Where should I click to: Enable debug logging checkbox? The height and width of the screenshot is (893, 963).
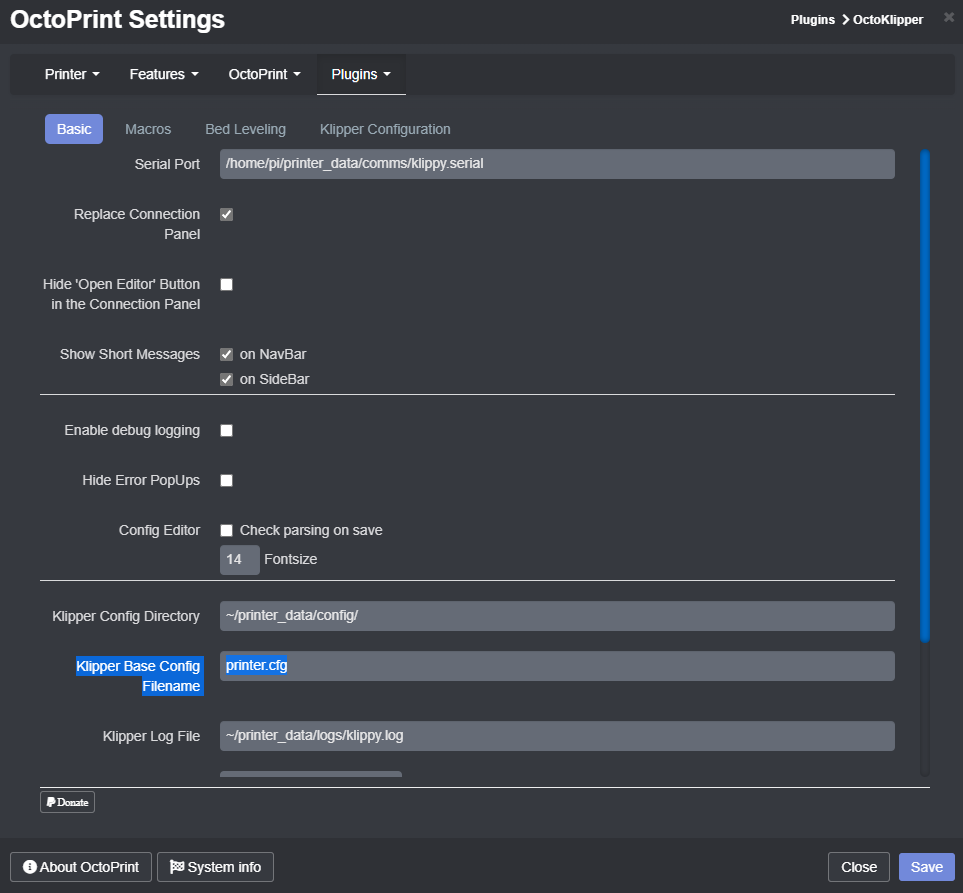(x=227, y=431)
